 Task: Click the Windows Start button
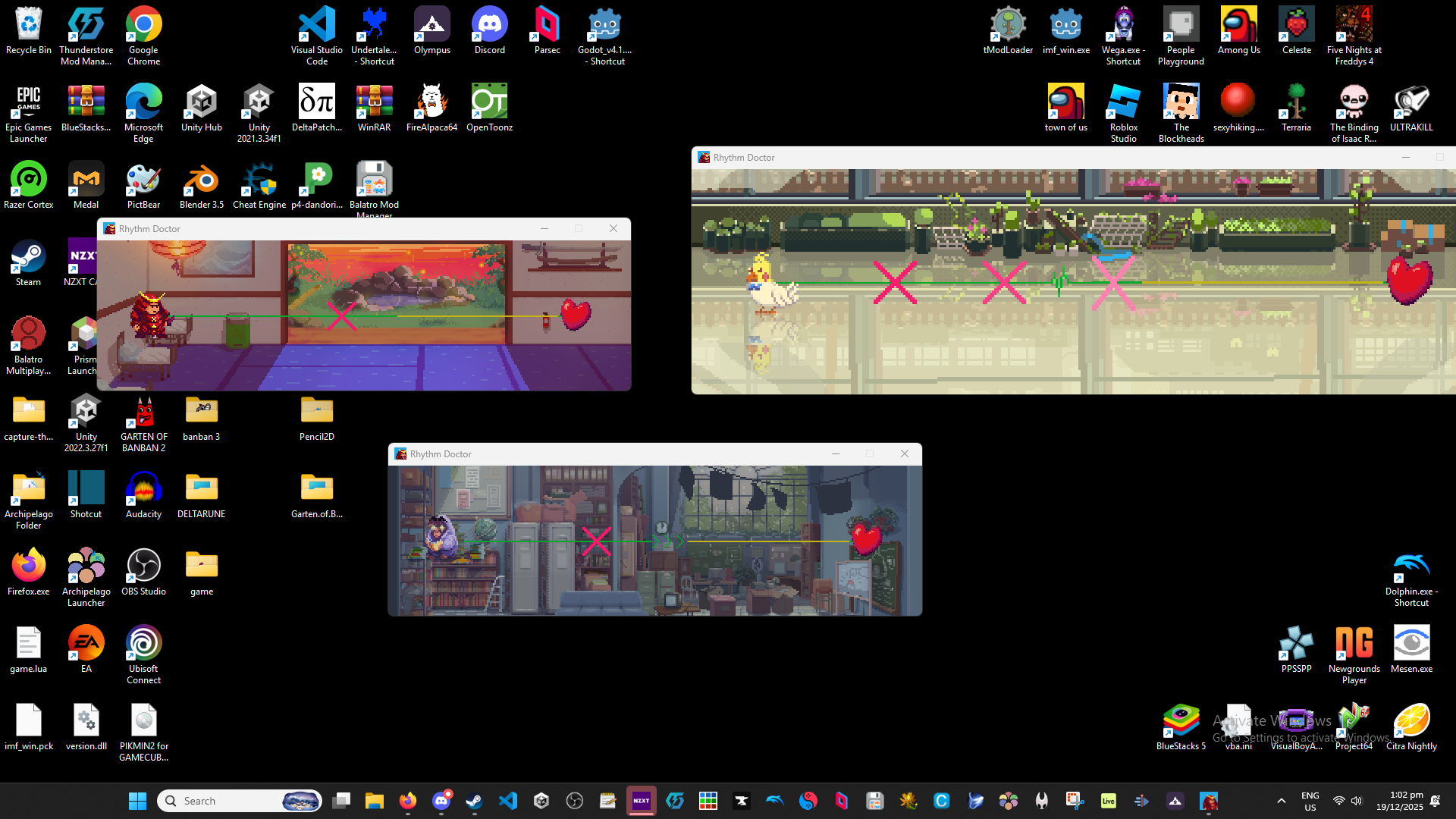pos(137,801)
